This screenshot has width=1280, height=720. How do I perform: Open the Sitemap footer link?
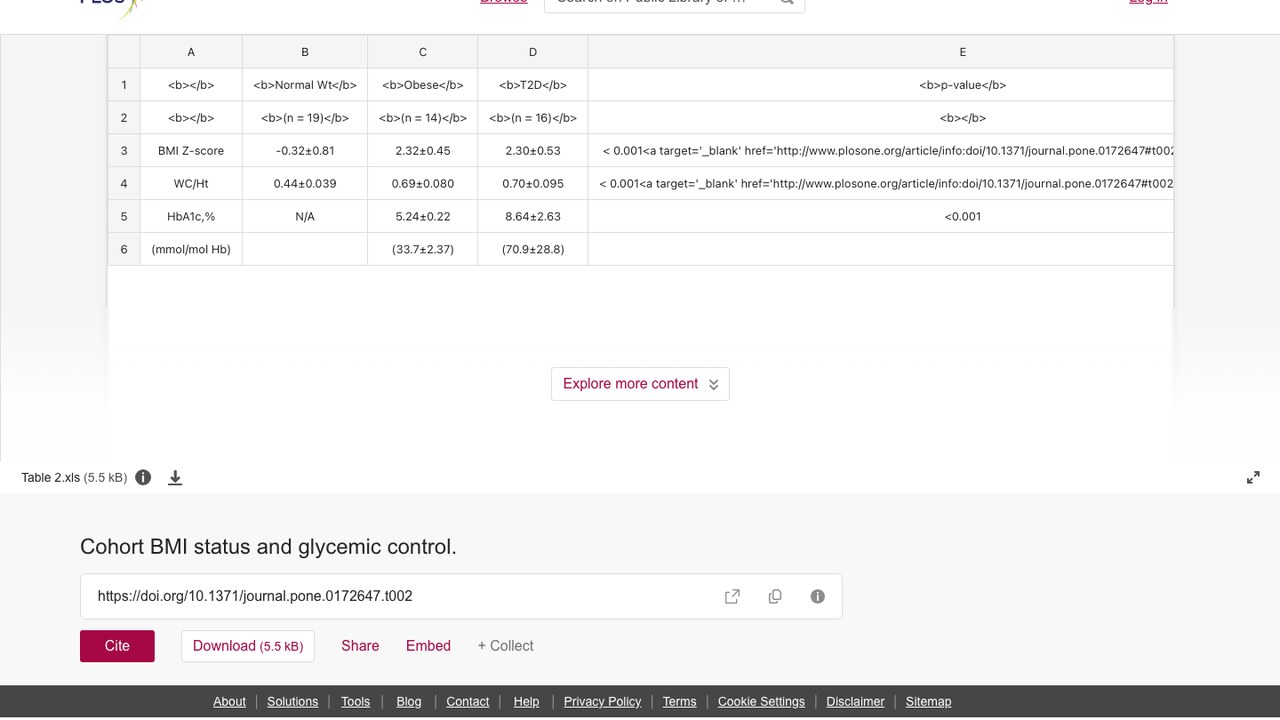click(928, 702)
